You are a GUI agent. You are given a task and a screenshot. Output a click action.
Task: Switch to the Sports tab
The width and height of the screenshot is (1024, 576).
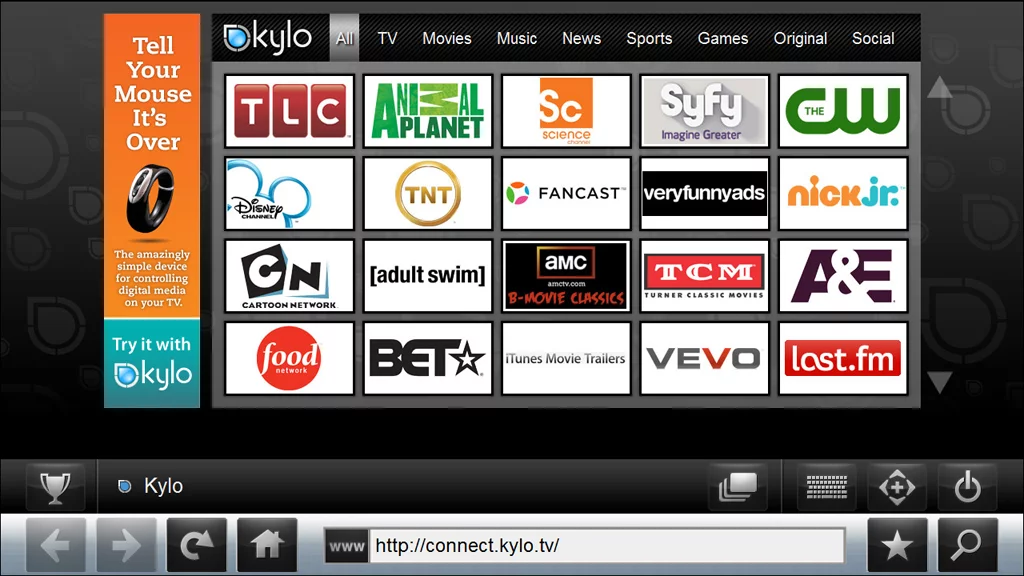(x=649, y=39)
